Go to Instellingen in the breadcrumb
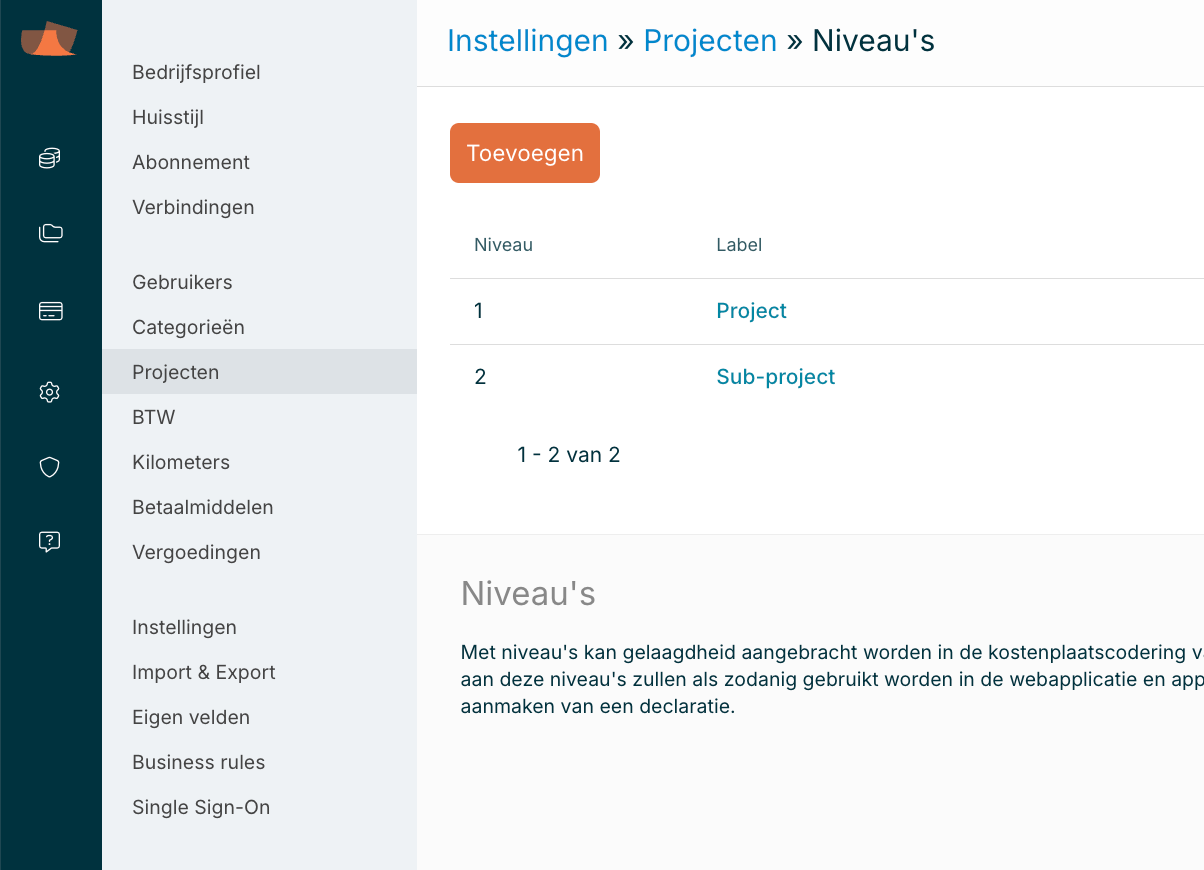The height and width of the screenshot is (870, 1204). tap(527, 41)
